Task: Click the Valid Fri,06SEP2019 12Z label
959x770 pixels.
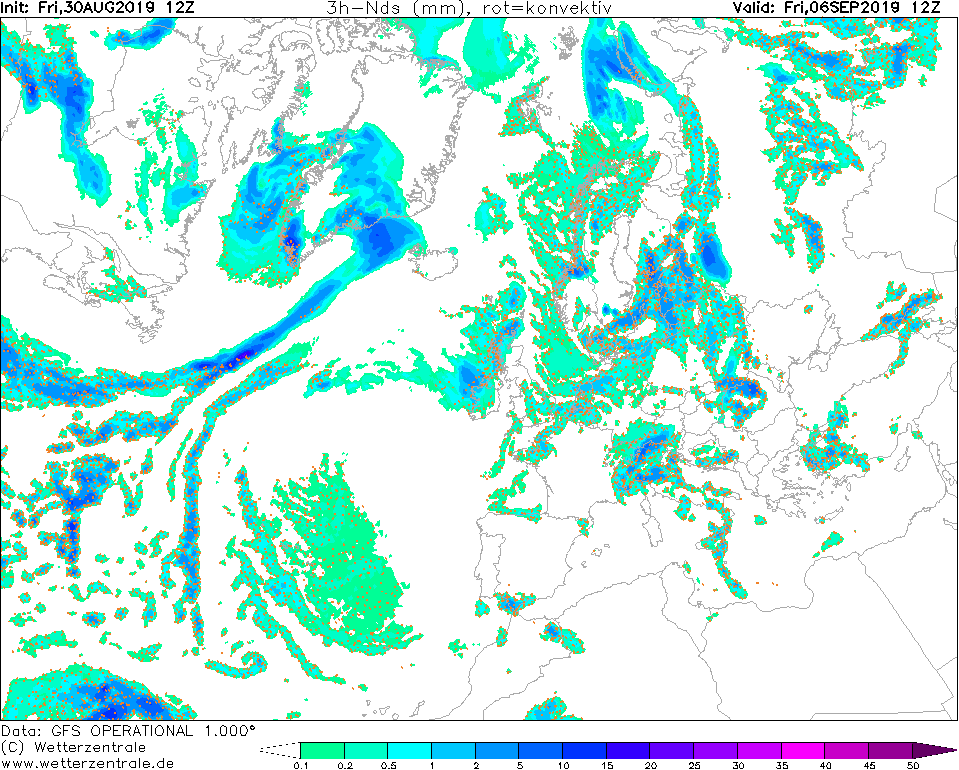Action: point(836,8)
